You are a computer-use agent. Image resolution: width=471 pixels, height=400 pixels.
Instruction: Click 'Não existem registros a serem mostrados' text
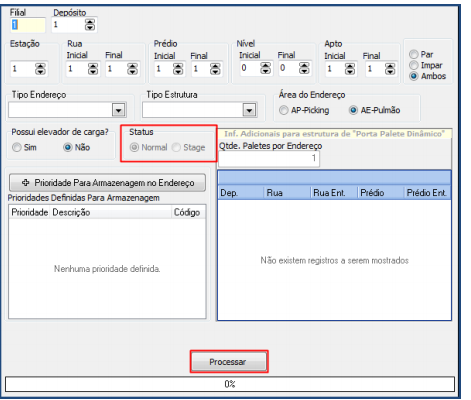pyautogui.click(x=334, y=260)
